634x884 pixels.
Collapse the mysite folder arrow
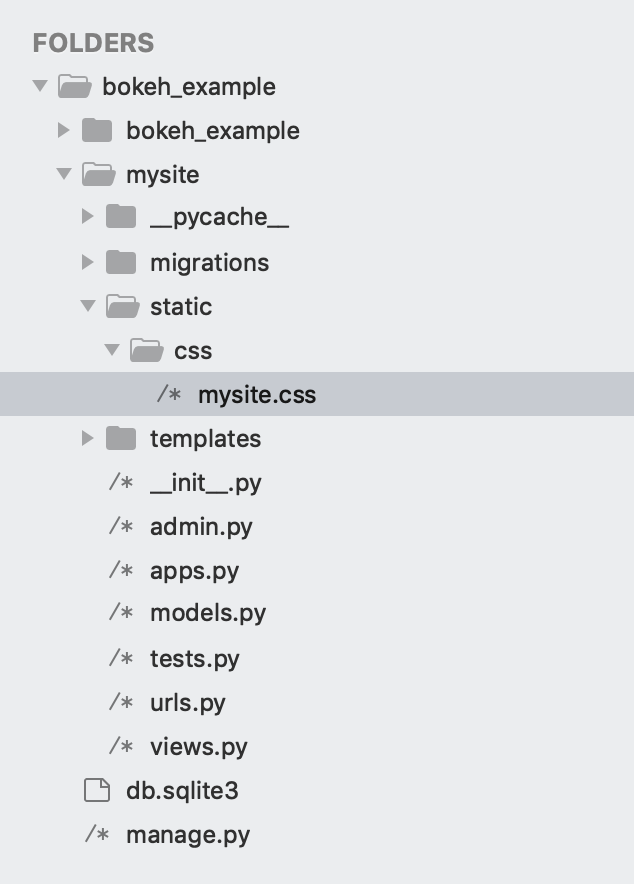click(x=64, y=175)
